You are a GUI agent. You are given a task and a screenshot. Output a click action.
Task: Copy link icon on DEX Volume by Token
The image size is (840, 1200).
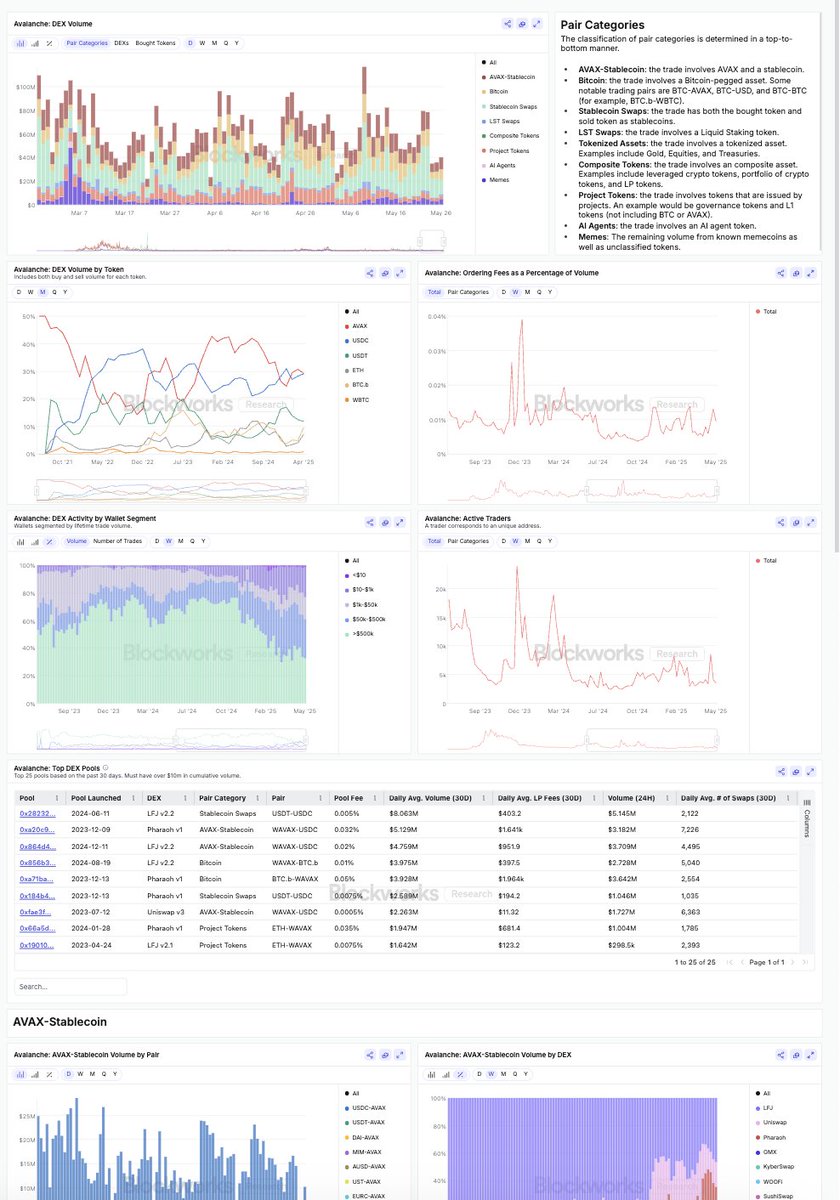point(385,272)
